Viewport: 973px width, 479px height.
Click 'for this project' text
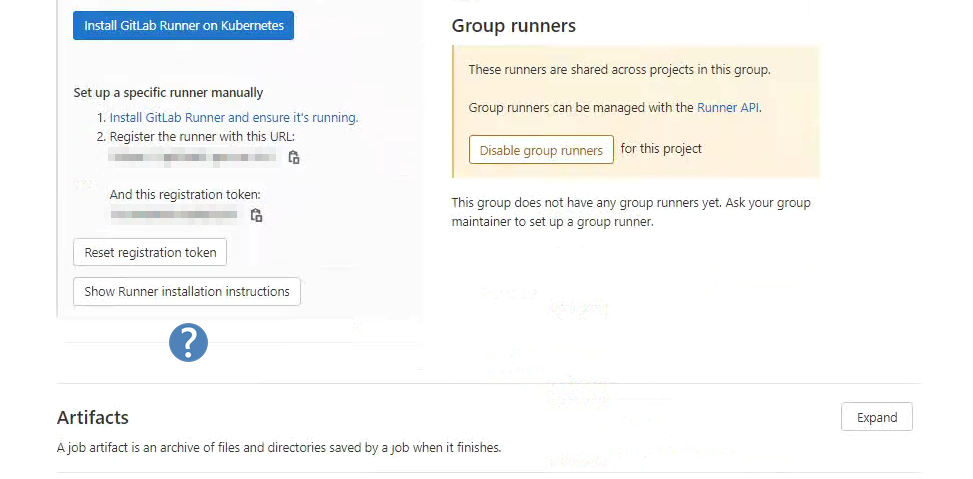pos(661,149)
